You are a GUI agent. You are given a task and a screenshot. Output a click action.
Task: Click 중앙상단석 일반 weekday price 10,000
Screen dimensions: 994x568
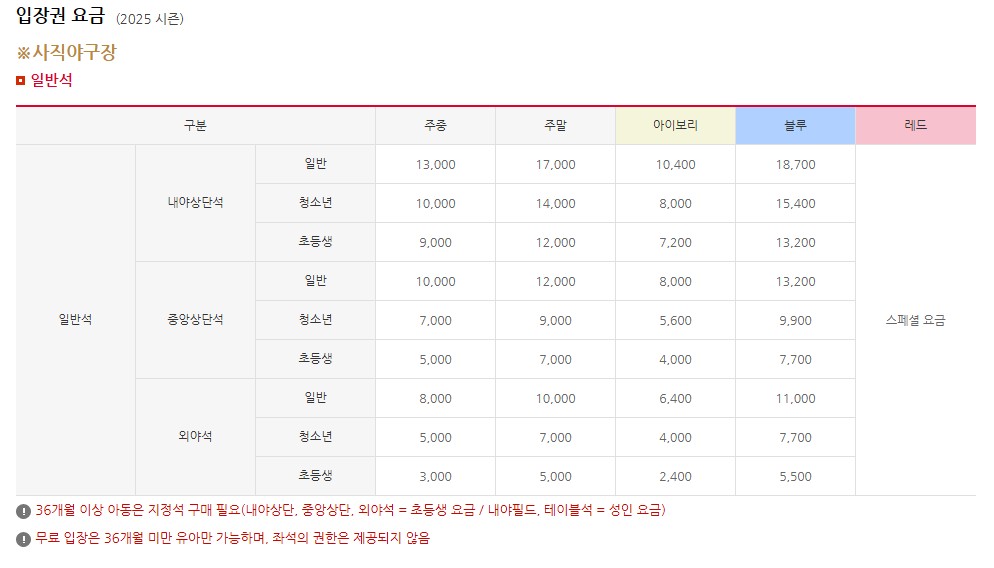(x=436, y=281)
